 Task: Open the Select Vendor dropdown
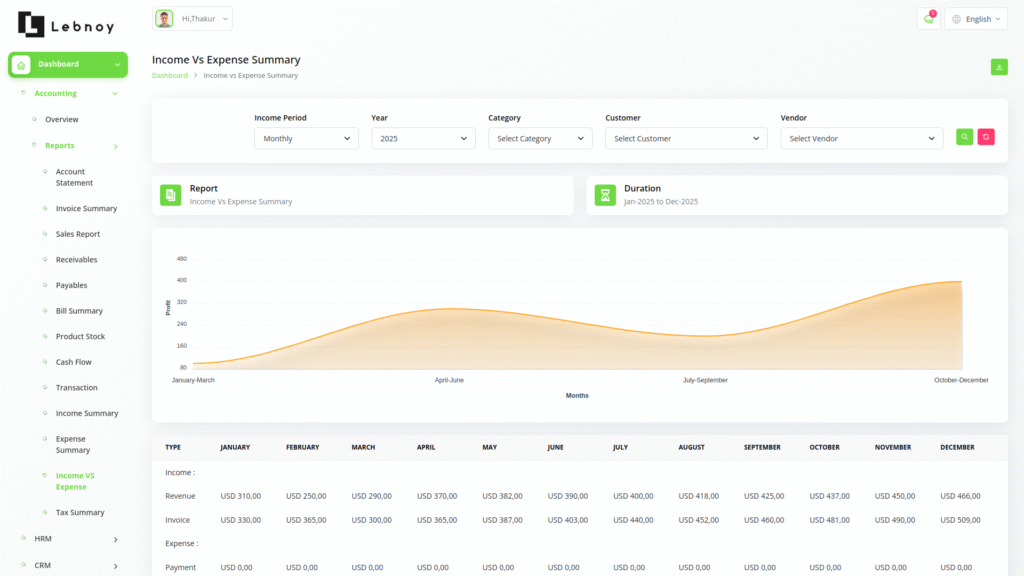[861, 139]
